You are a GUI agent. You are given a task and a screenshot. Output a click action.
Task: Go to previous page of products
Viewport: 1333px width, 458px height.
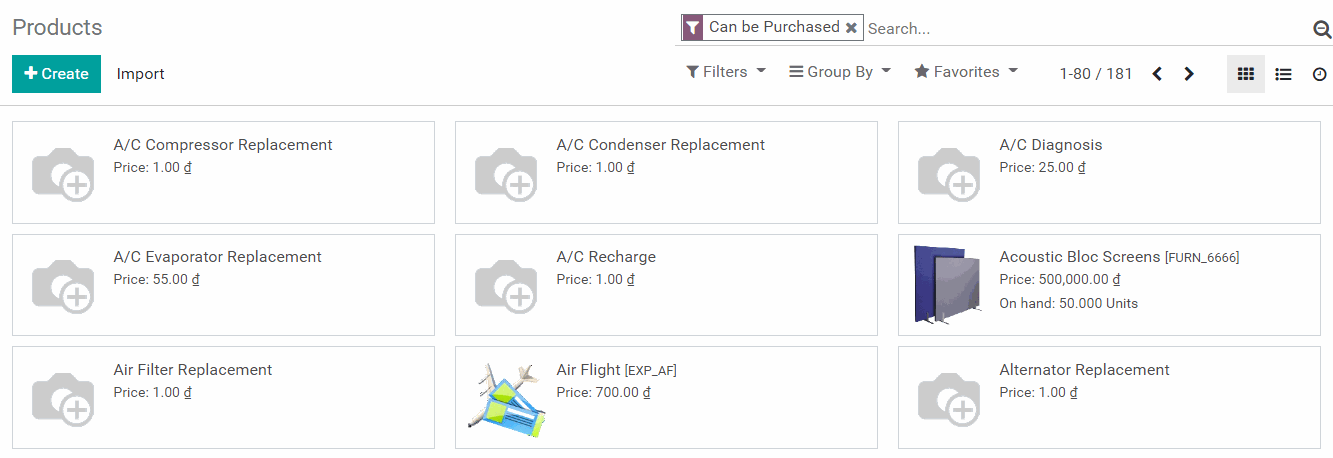(x=1157, y=74)
